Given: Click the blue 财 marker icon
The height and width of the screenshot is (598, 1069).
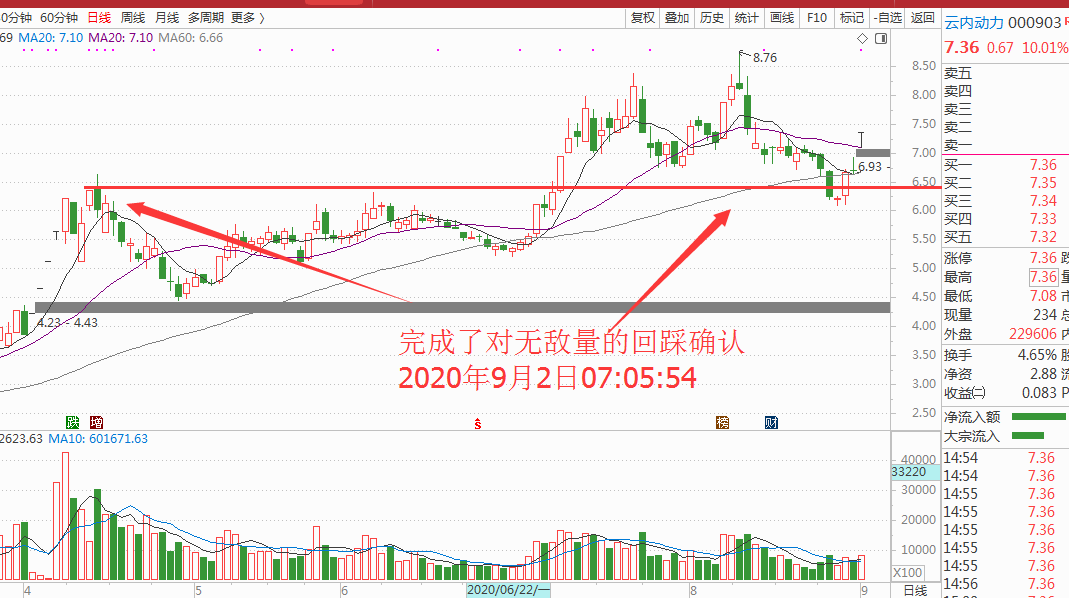Looking at the screenshot, I should click(x=771, y=422).
